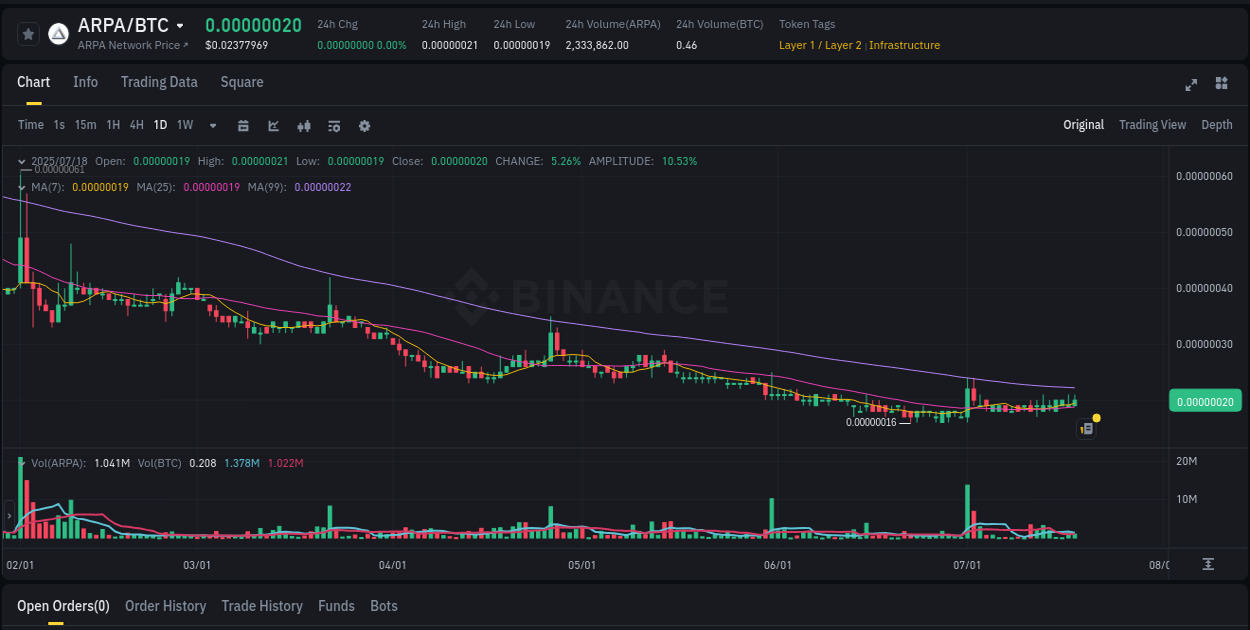Select the 4H interval
This screenshot has height=630, width=1250.
click(137, 125)
